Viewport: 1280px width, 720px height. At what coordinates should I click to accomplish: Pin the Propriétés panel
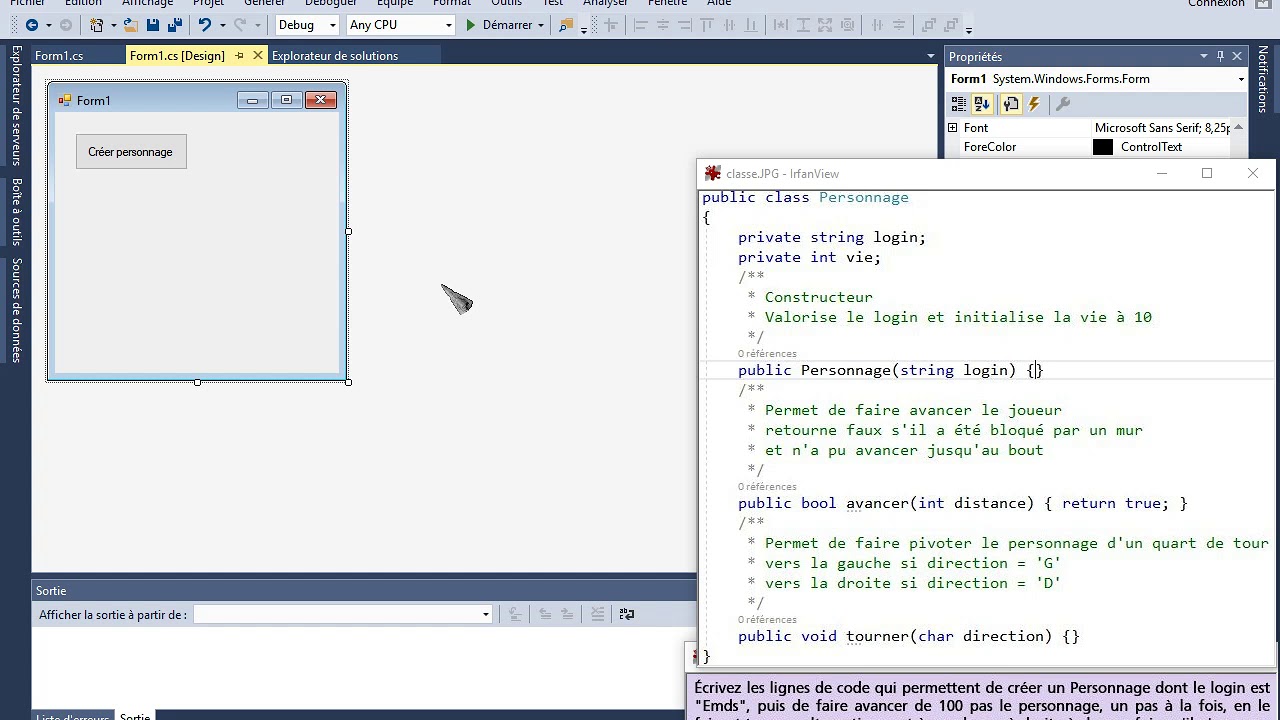(1220, 56)
